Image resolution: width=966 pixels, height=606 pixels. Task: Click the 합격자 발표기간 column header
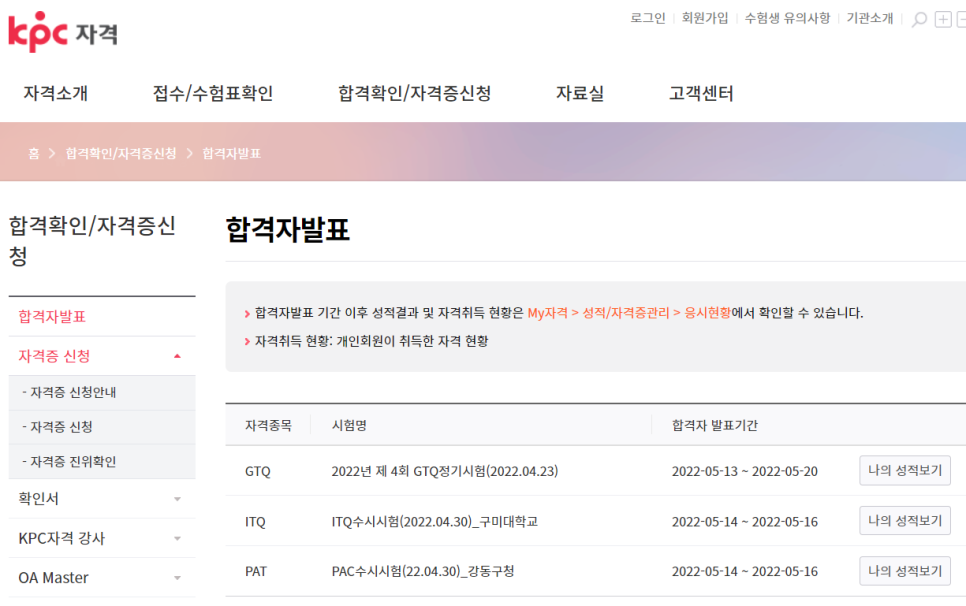click(x=715, y=426)
